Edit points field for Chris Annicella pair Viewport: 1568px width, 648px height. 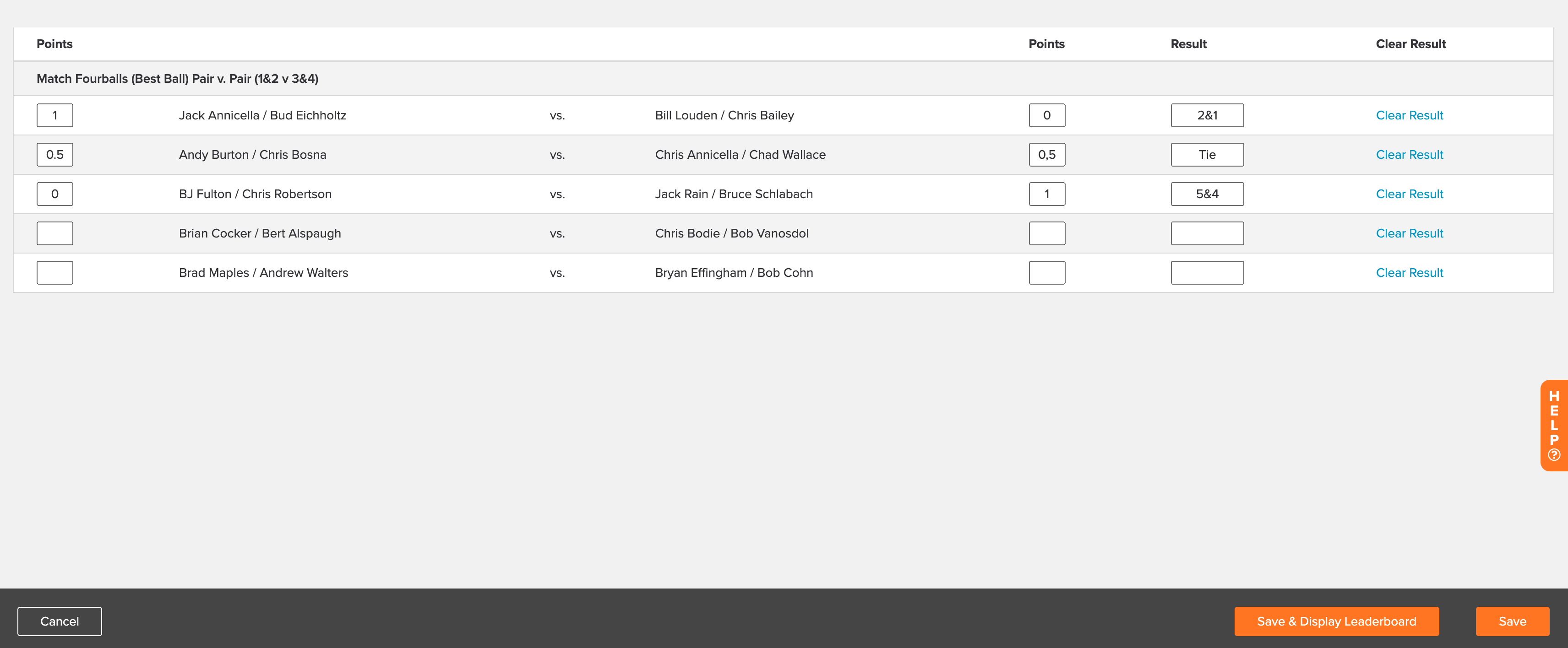click(1047, 155)
